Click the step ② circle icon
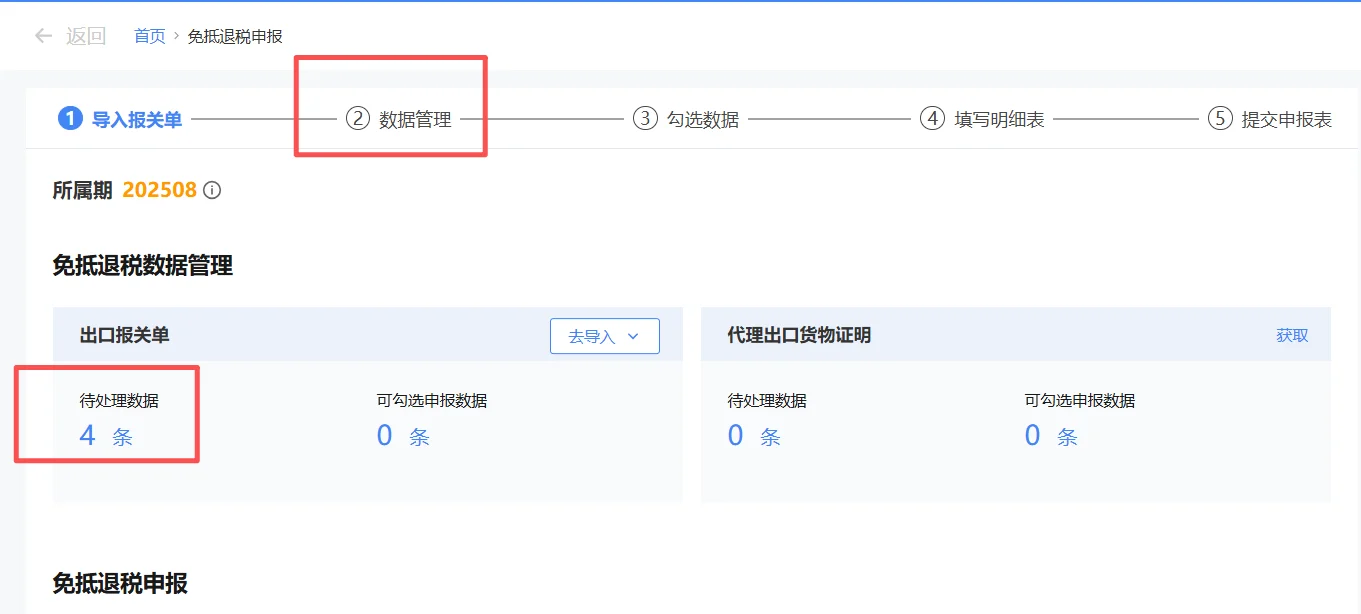The image size is (1361, 614). [355, 118]
